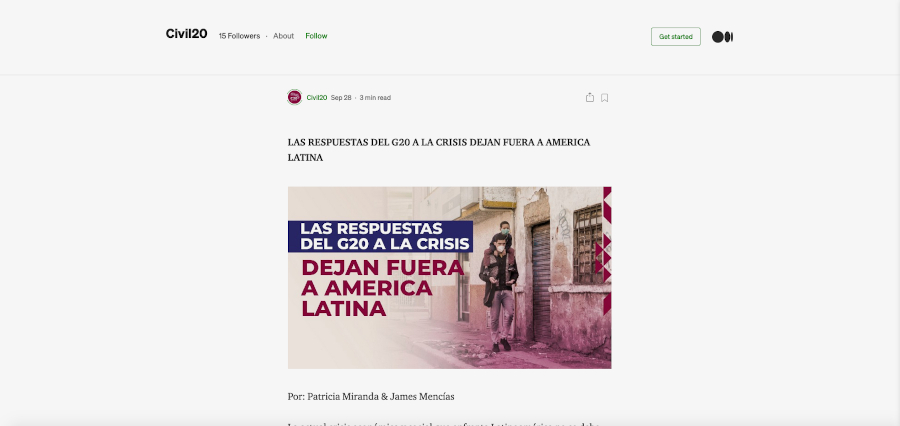Click the Medium logo icon
The image size is (900, 426).
pos(722,37)
